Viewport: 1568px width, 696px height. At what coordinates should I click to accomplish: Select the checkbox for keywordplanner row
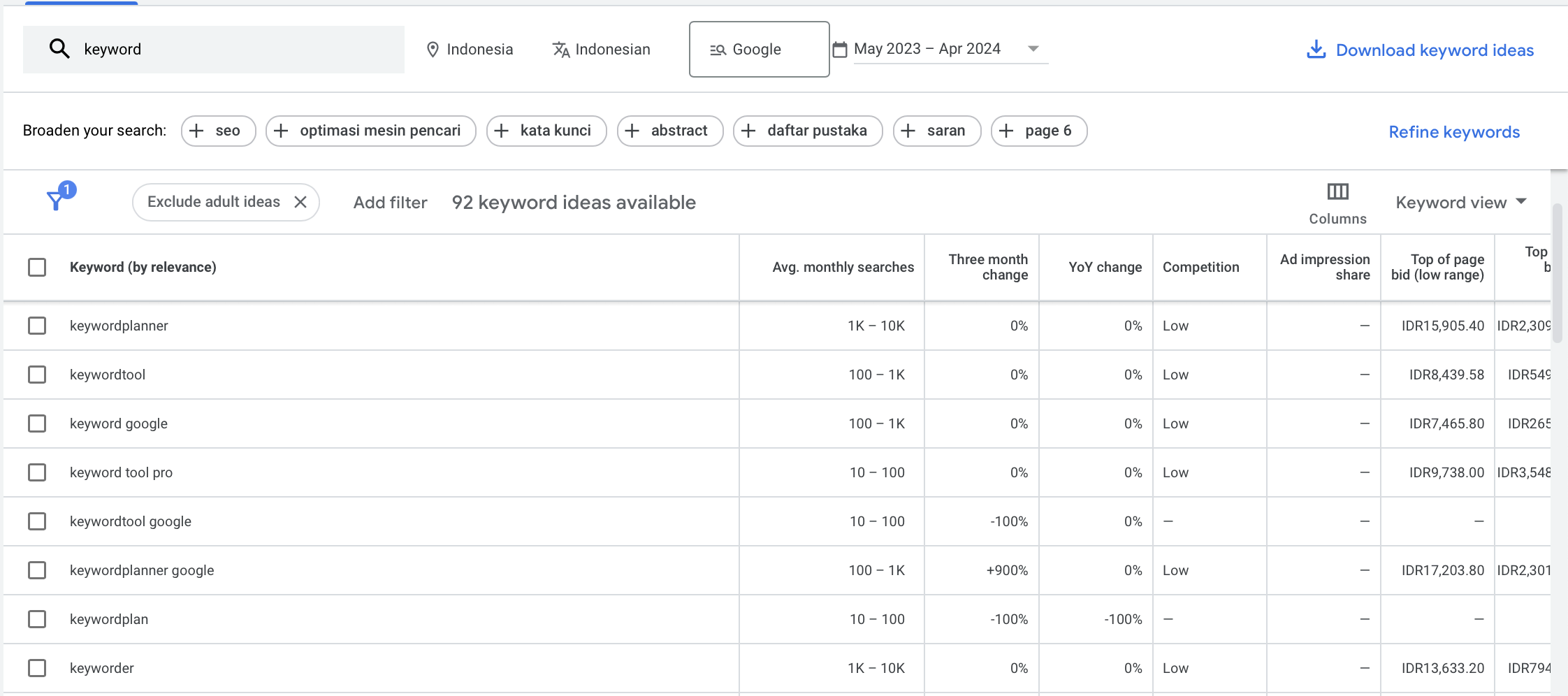click(36, 325)
